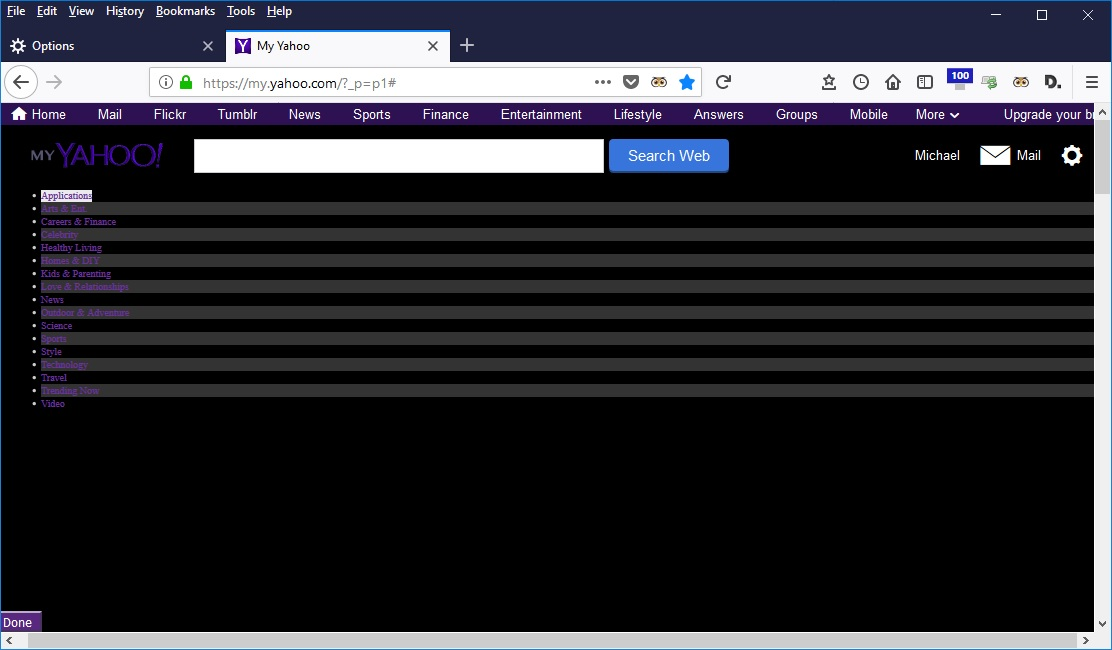Select the My Yahoo tab

(x=338, y=46)
